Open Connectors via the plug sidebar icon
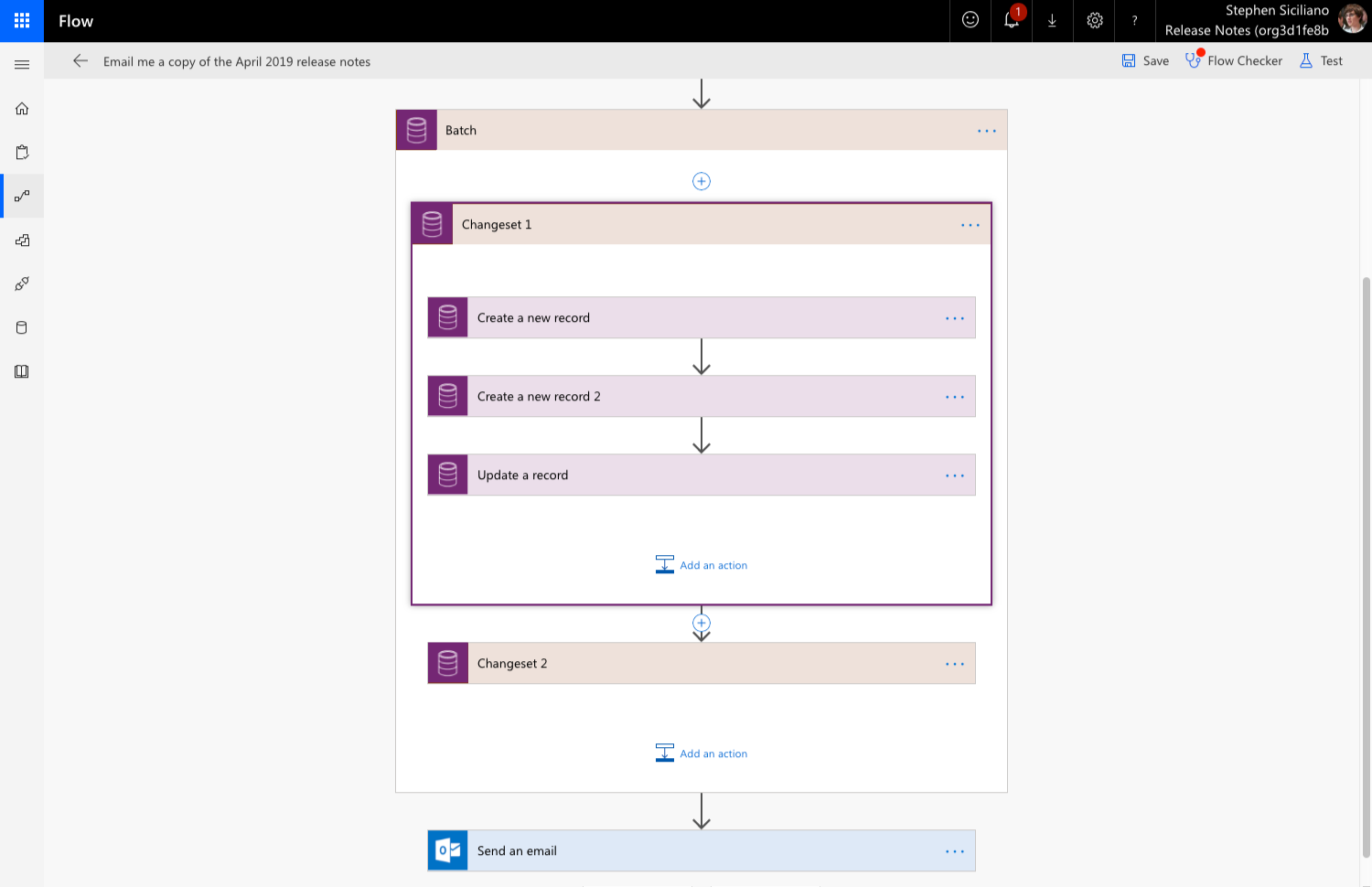Image resolution: width=1372 pixels, height=887 pixels. (21, 283)
